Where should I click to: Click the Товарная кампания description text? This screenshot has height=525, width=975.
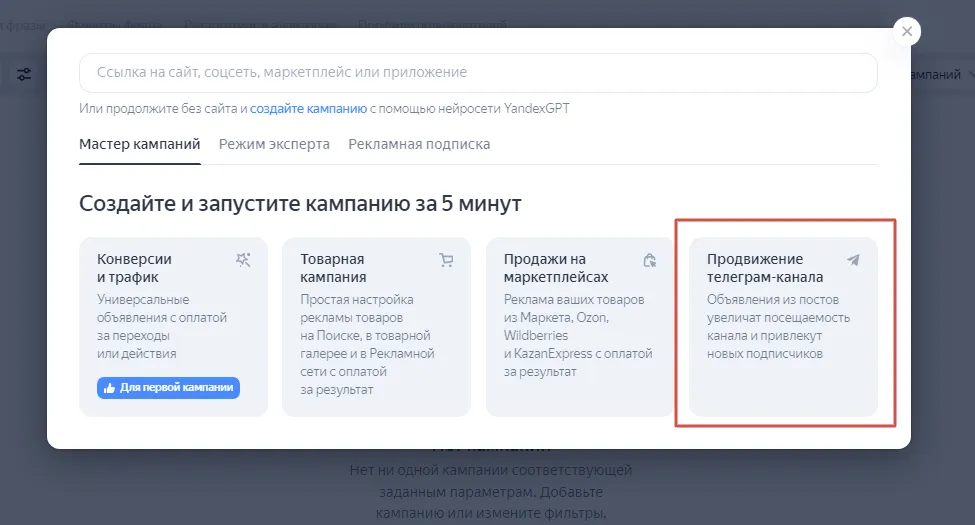[367, 344]
